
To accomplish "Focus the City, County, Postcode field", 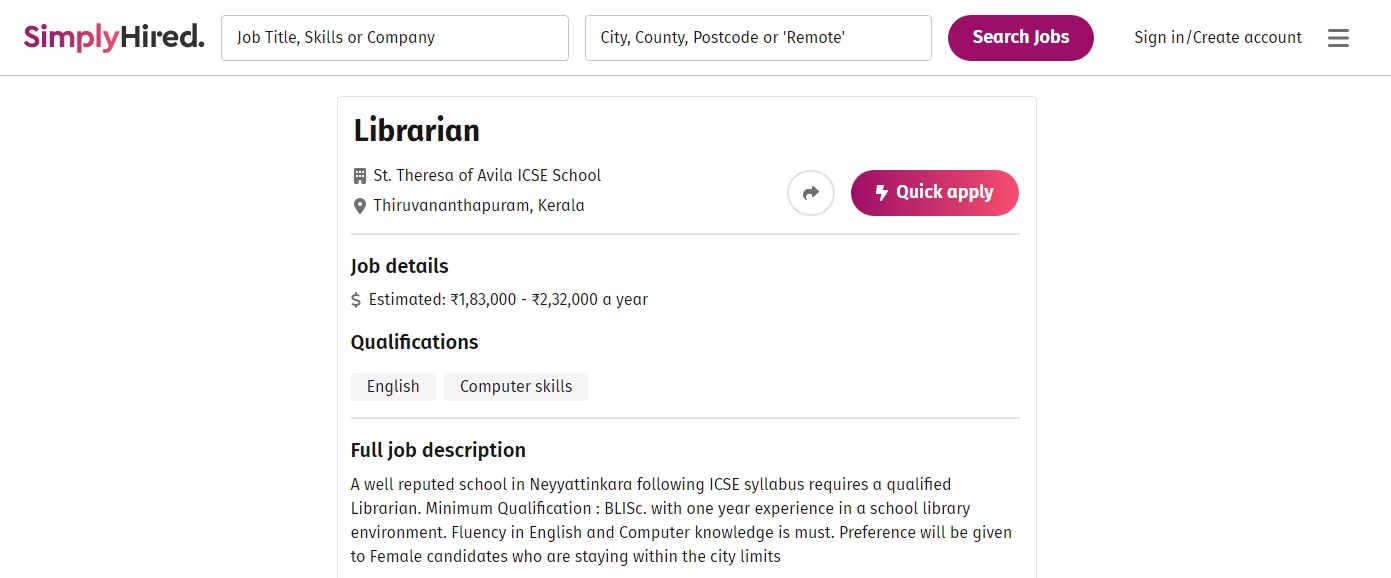I will [758, 38].
